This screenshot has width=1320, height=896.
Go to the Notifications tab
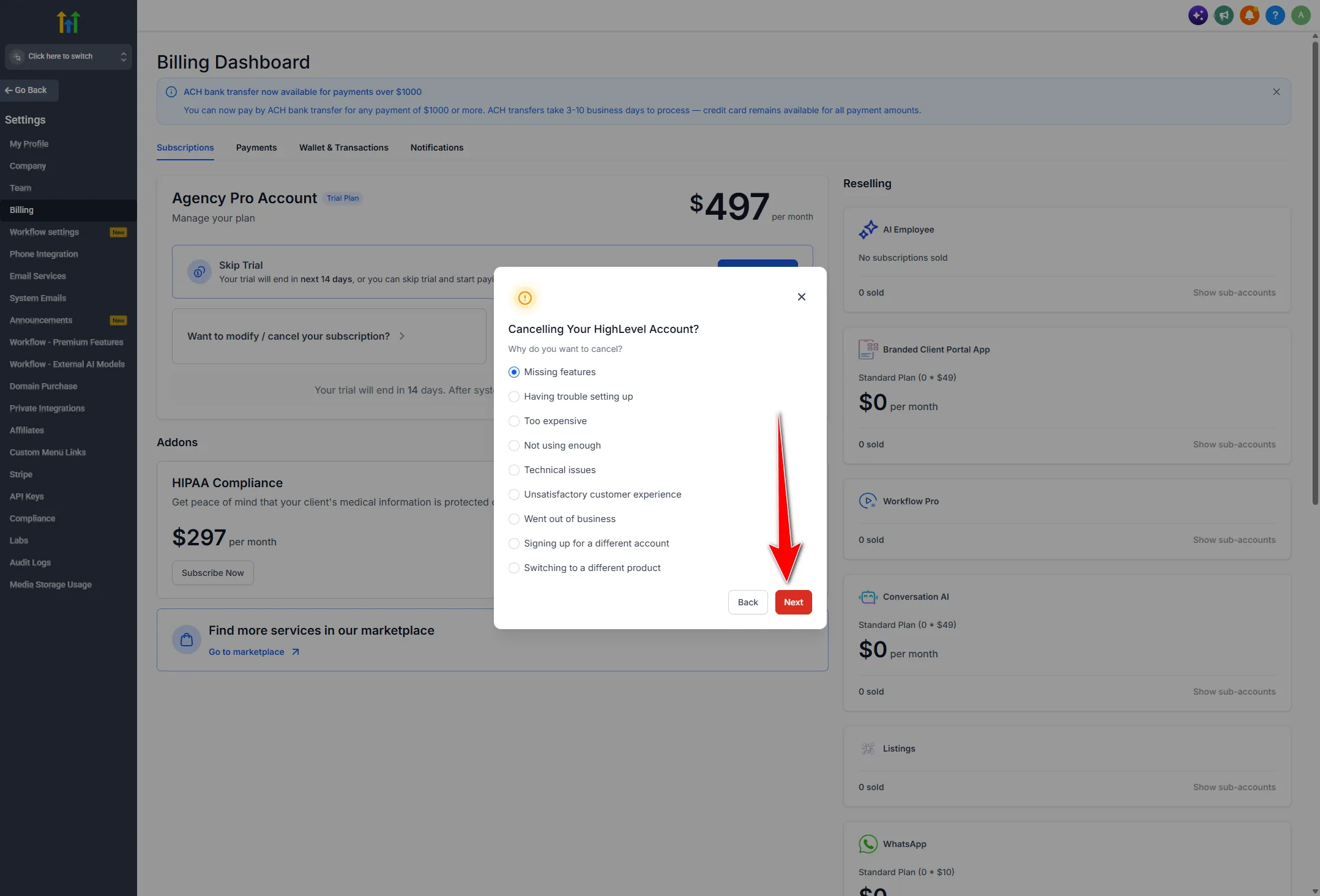click(x=437, y=147)
